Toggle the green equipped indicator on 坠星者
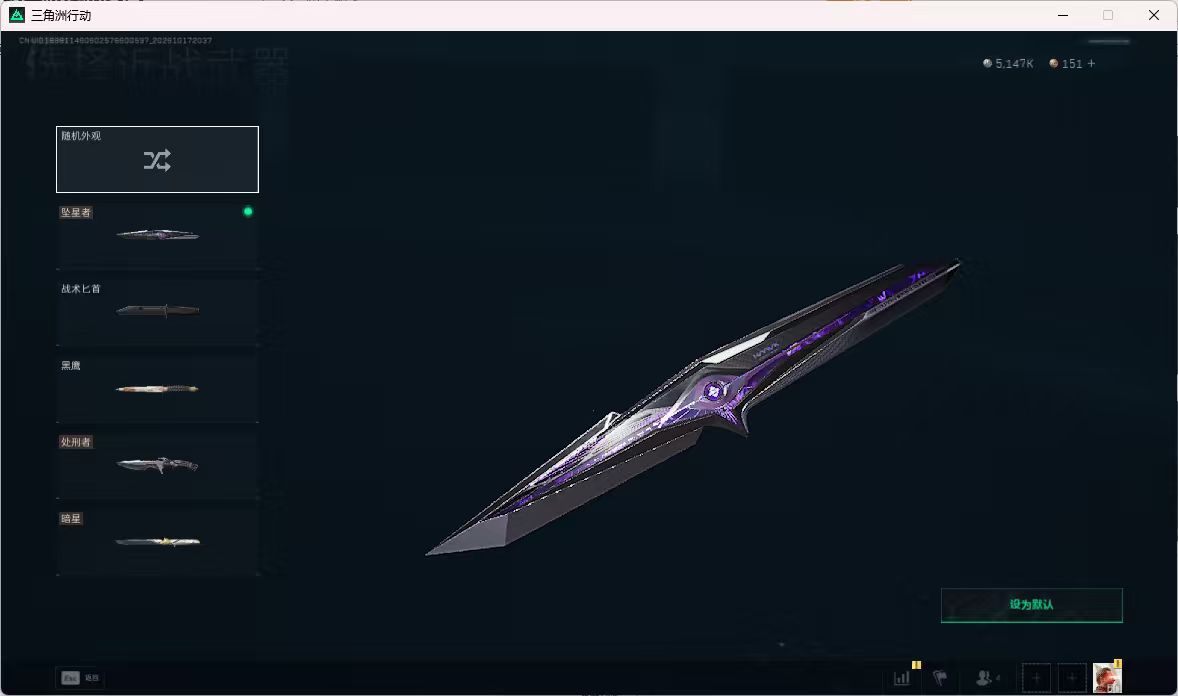 tap(248, 212)
